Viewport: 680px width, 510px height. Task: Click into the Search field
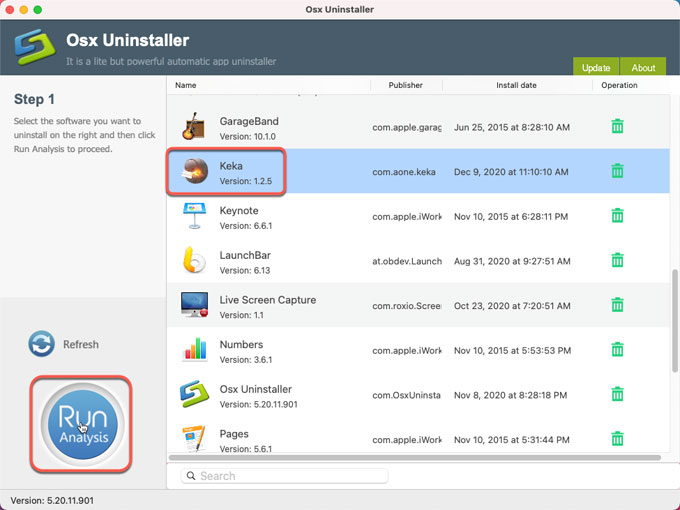(x=284, y=476)
